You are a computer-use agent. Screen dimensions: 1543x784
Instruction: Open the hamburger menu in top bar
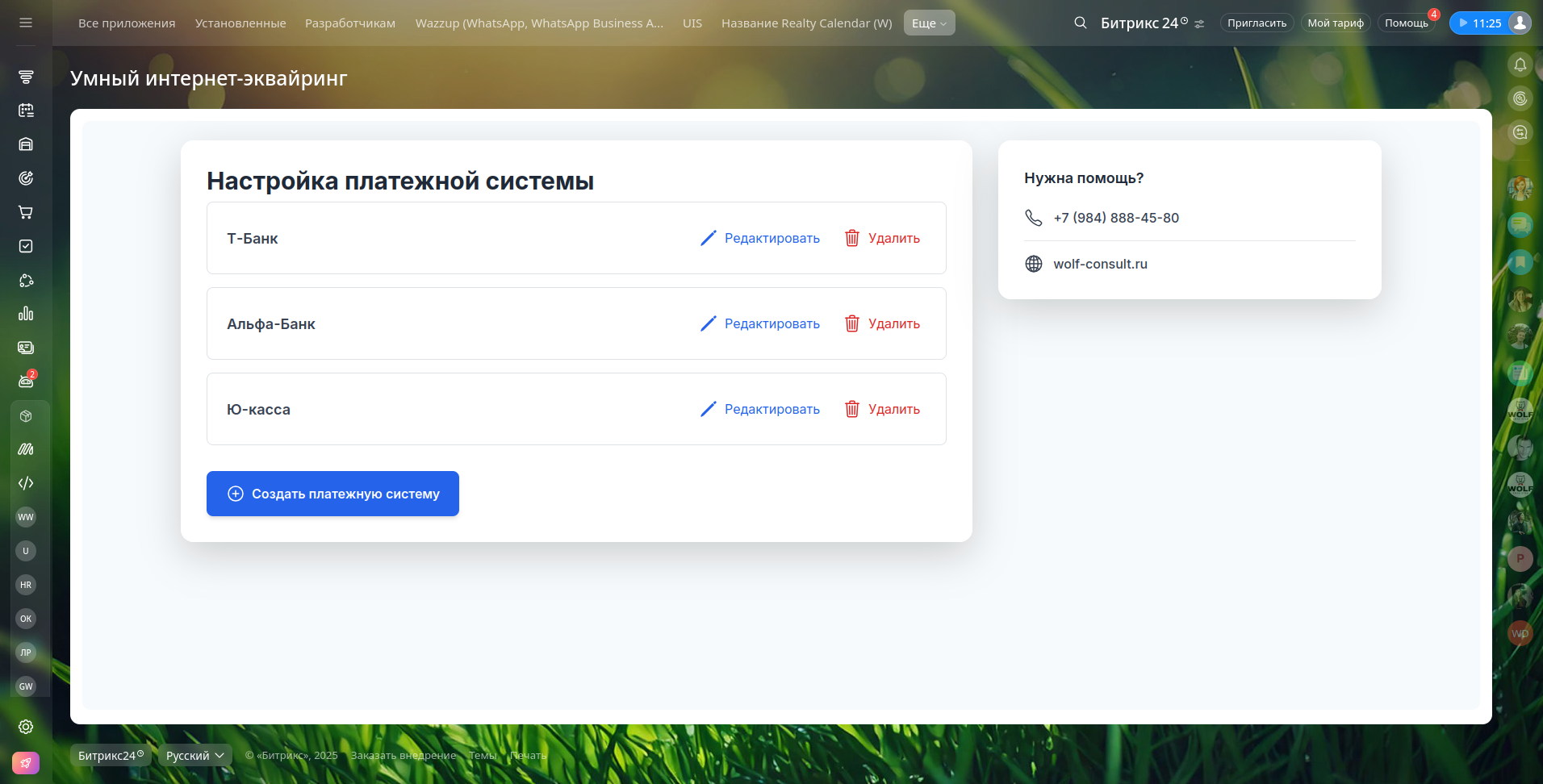26,23
